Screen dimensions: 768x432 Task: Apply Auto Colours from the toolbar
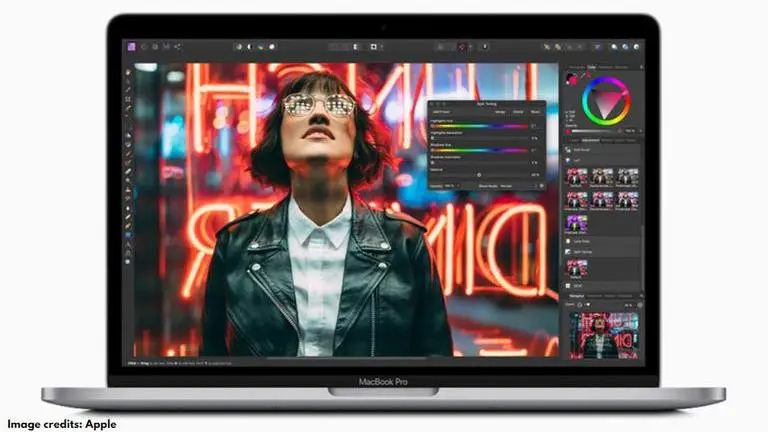pyautogui.click(x=261, y=47)
